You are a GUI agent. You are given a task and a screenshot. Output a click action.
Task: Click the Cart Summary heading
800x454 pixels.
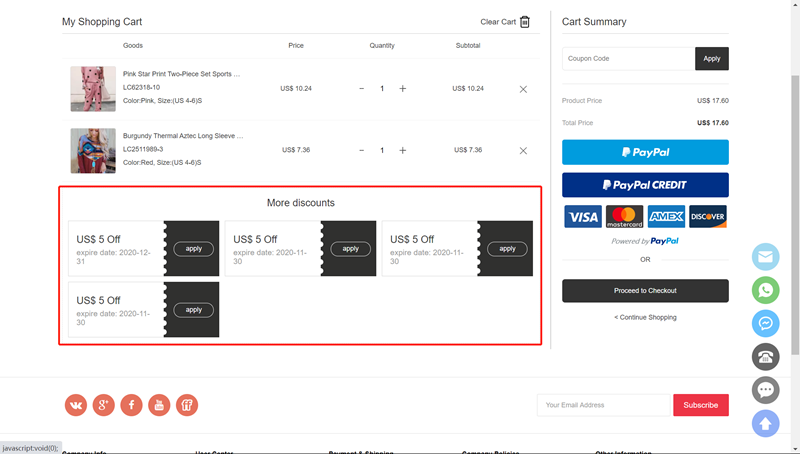pos(594,22)
